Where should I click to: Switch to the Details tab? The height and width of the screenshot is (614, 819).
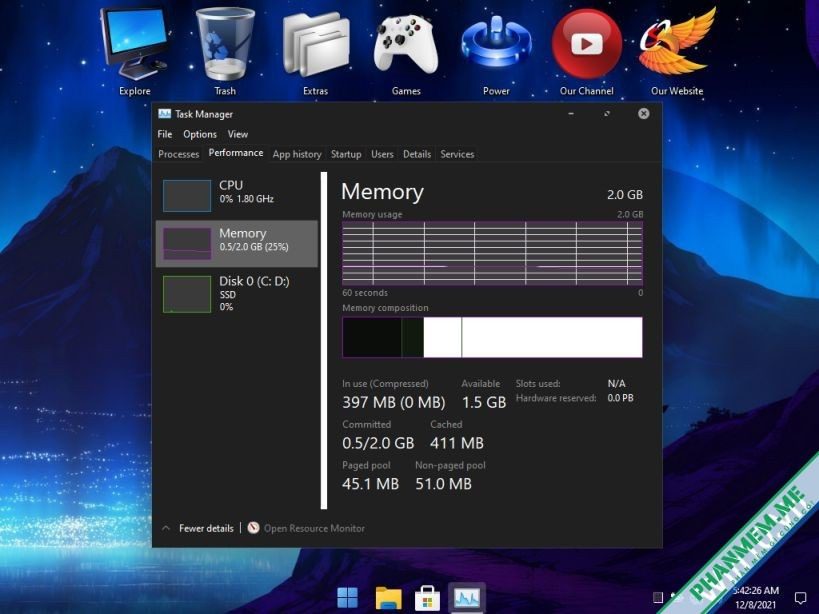coord(417,154)
